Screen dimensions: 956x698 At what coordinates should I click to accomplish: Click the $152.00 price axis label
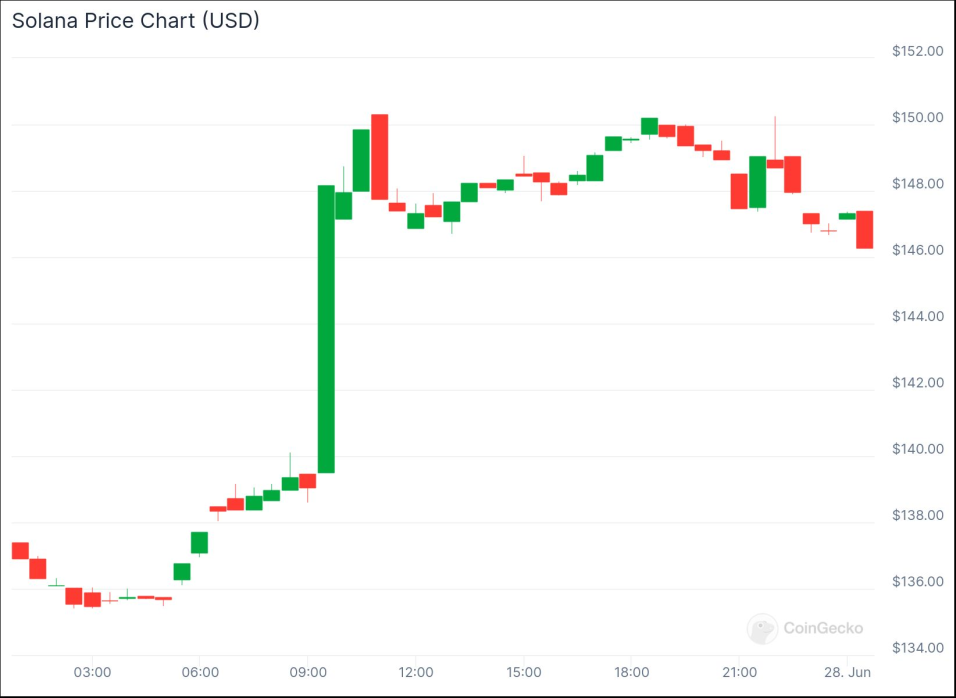pos(918,51)
